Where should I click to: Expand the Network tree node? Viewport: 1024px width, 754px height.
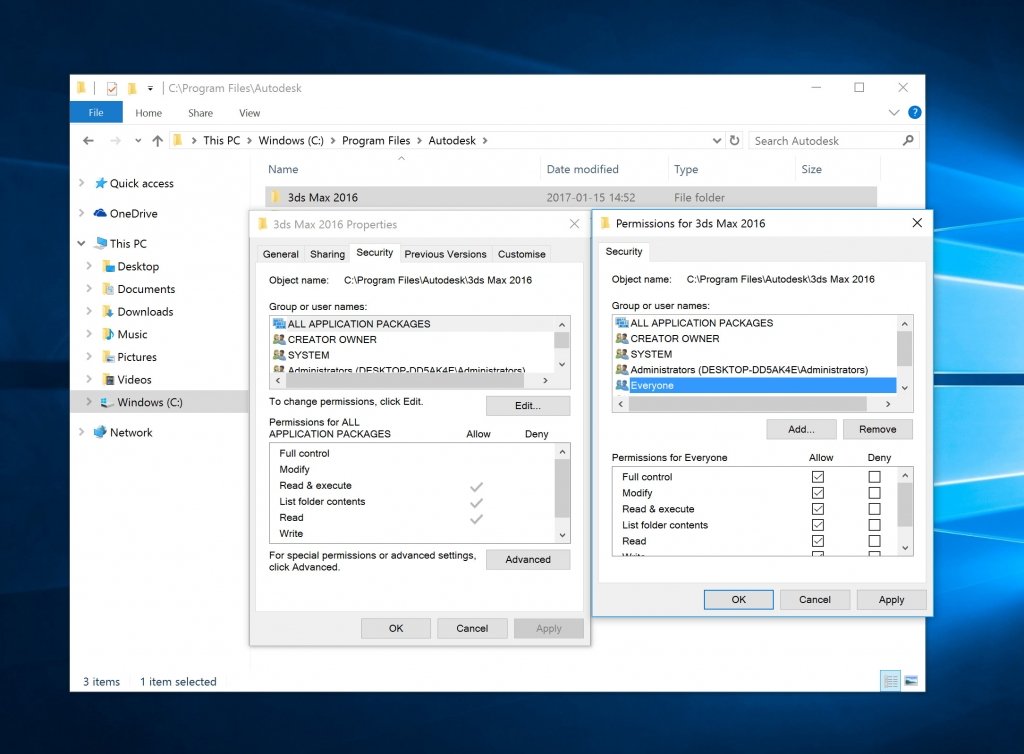82,432
